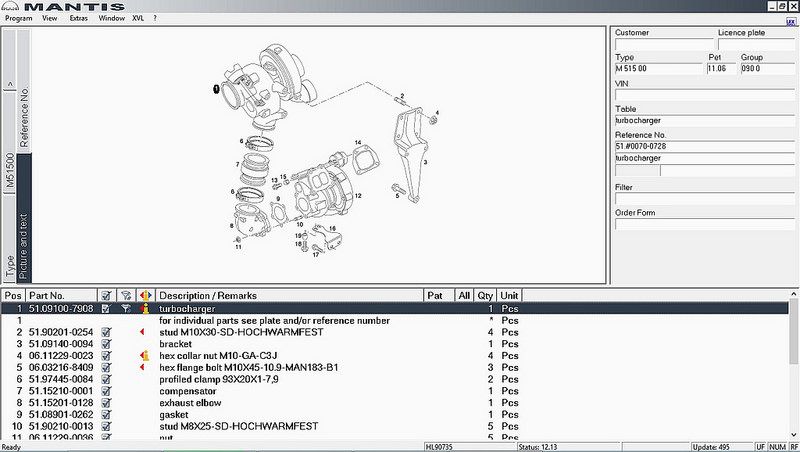Toggle checkbox for profiled clamp row

(x=106, y=379)
